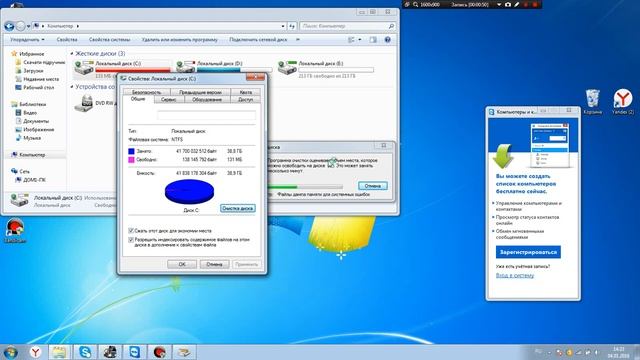Click the recorder zoom magnifier icon
Viewport: 640px width, 360px height.
pyautogui.click(x=416, y=4)
